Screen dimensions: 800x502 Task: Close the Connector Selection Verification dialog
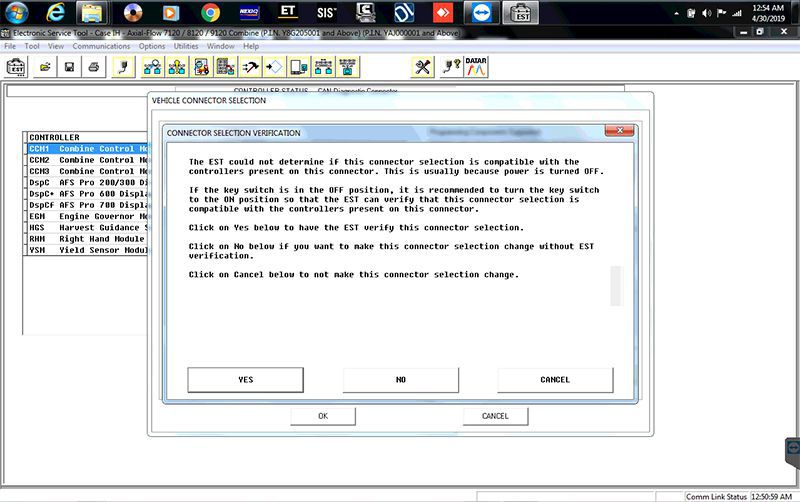pos(619,131)
